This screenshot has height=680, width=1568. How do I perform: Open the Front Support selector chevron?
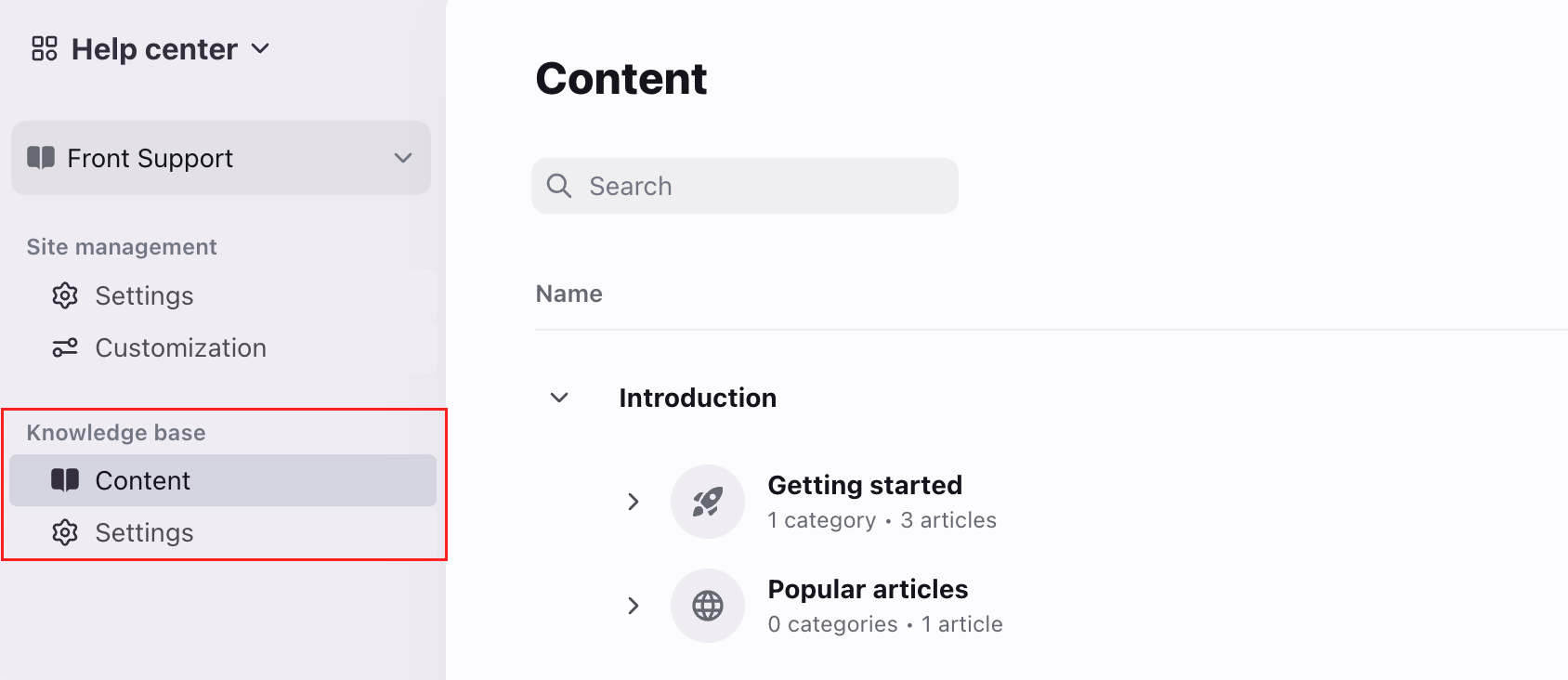[403, 158]
